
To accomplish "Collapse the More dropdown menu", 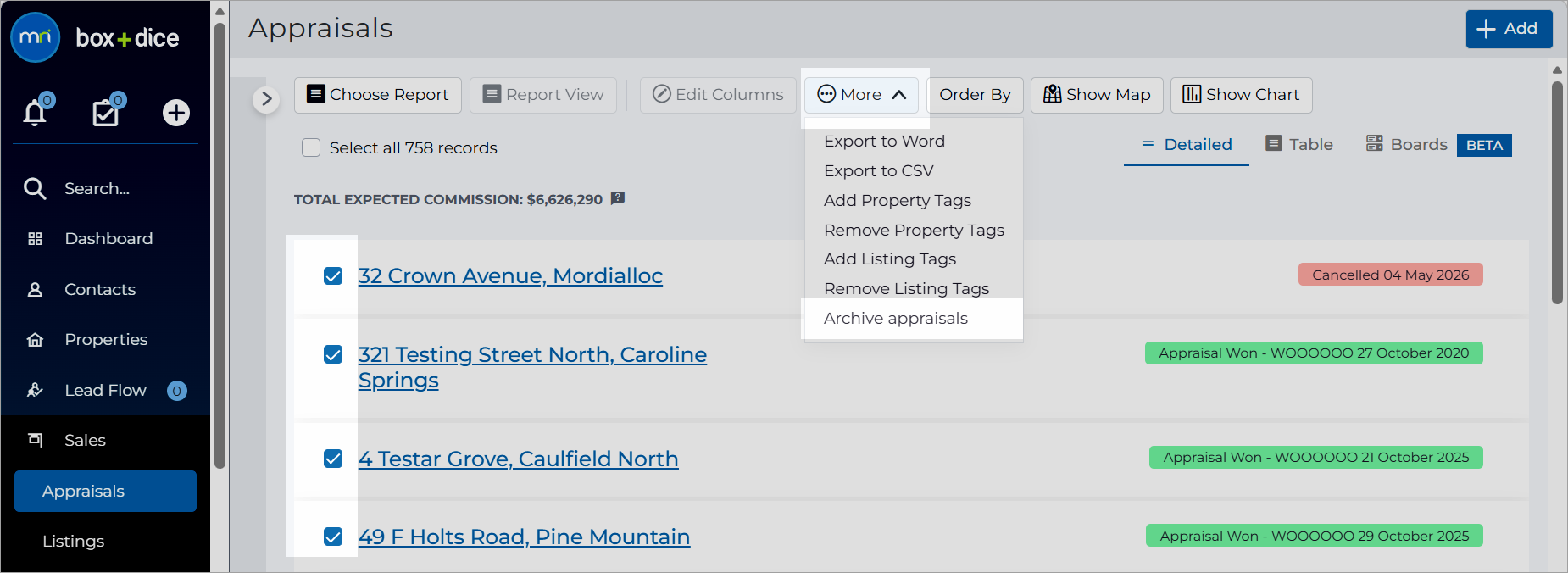I will [861, 95].
